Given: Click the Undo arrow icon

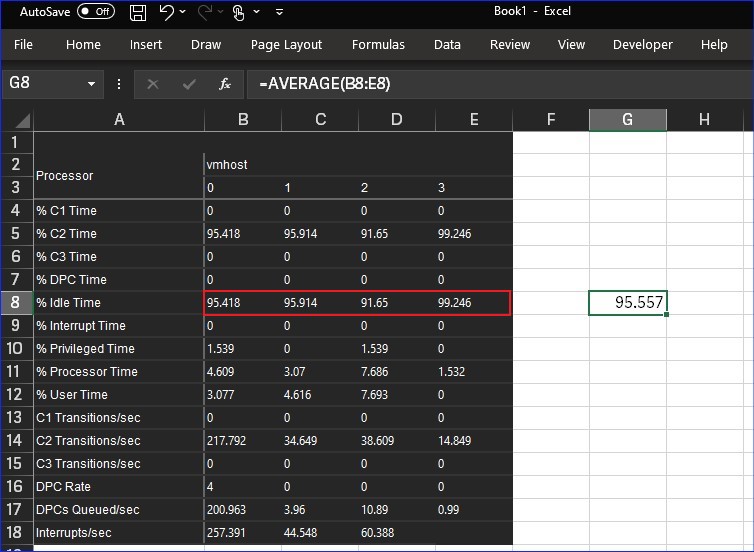Looking at the screenshot, I should 166,12.
